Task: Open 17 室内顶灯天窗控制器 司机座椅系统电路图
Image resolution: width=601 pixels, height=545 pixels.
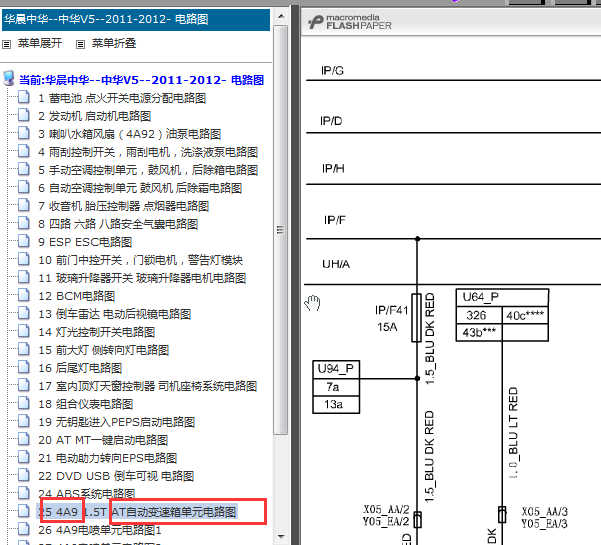Action: [147, 386]
